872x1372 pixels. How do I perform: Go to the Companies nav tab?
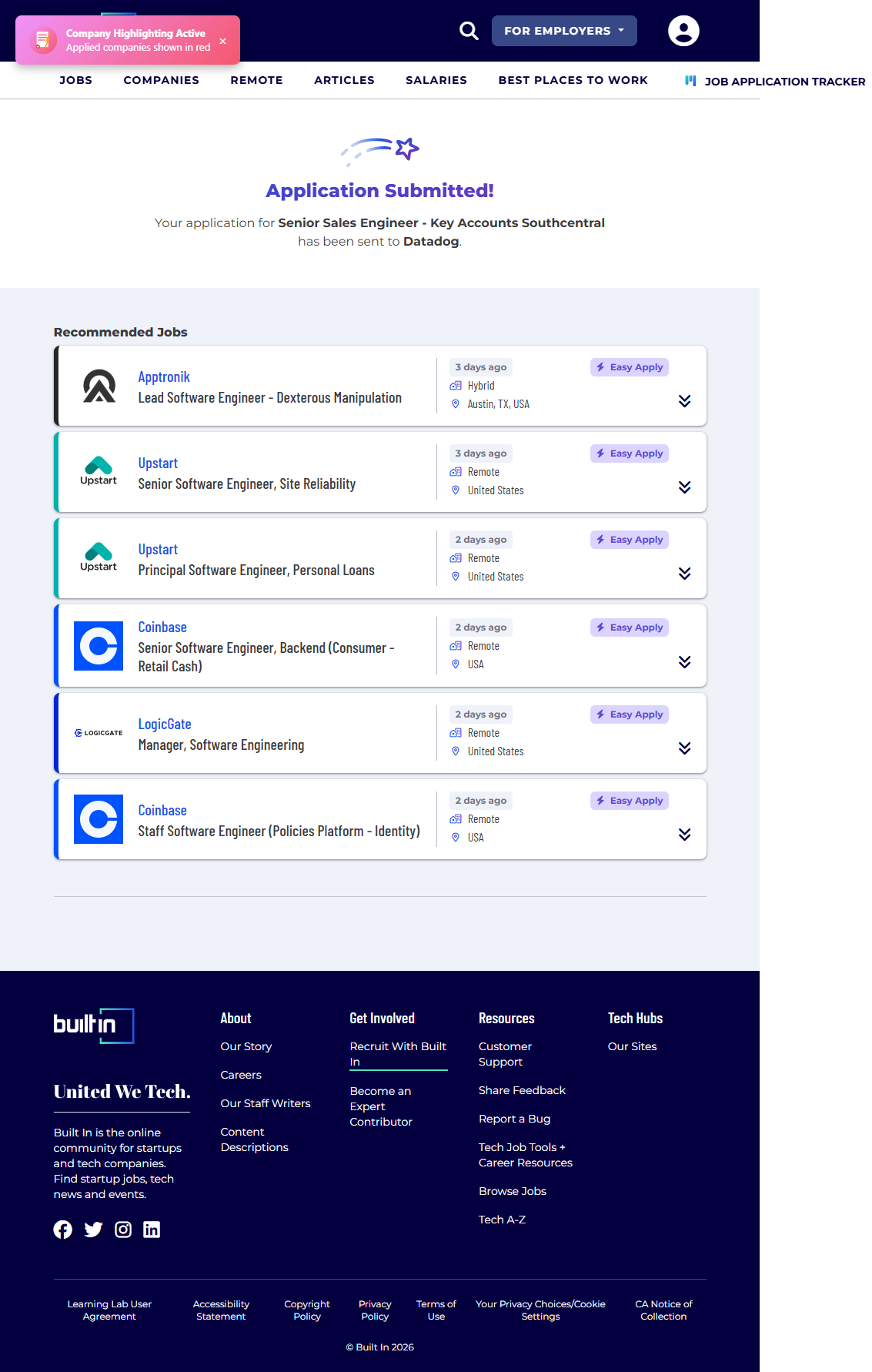tap(161, 80)
